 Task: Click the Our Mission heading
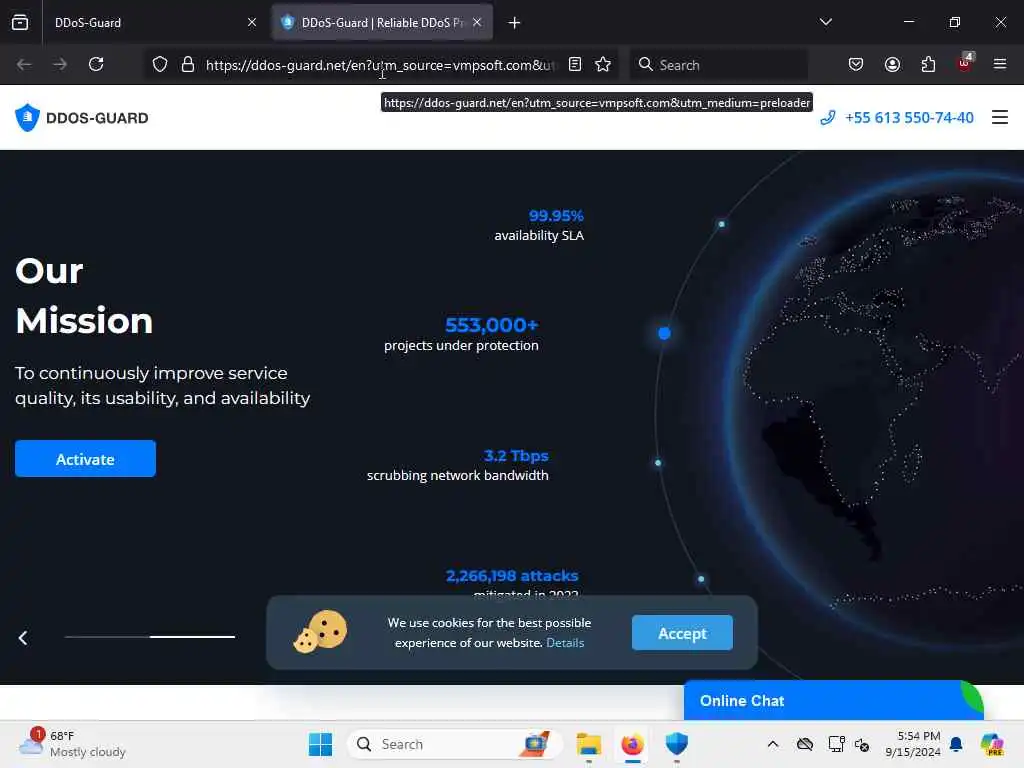point(84,296)
